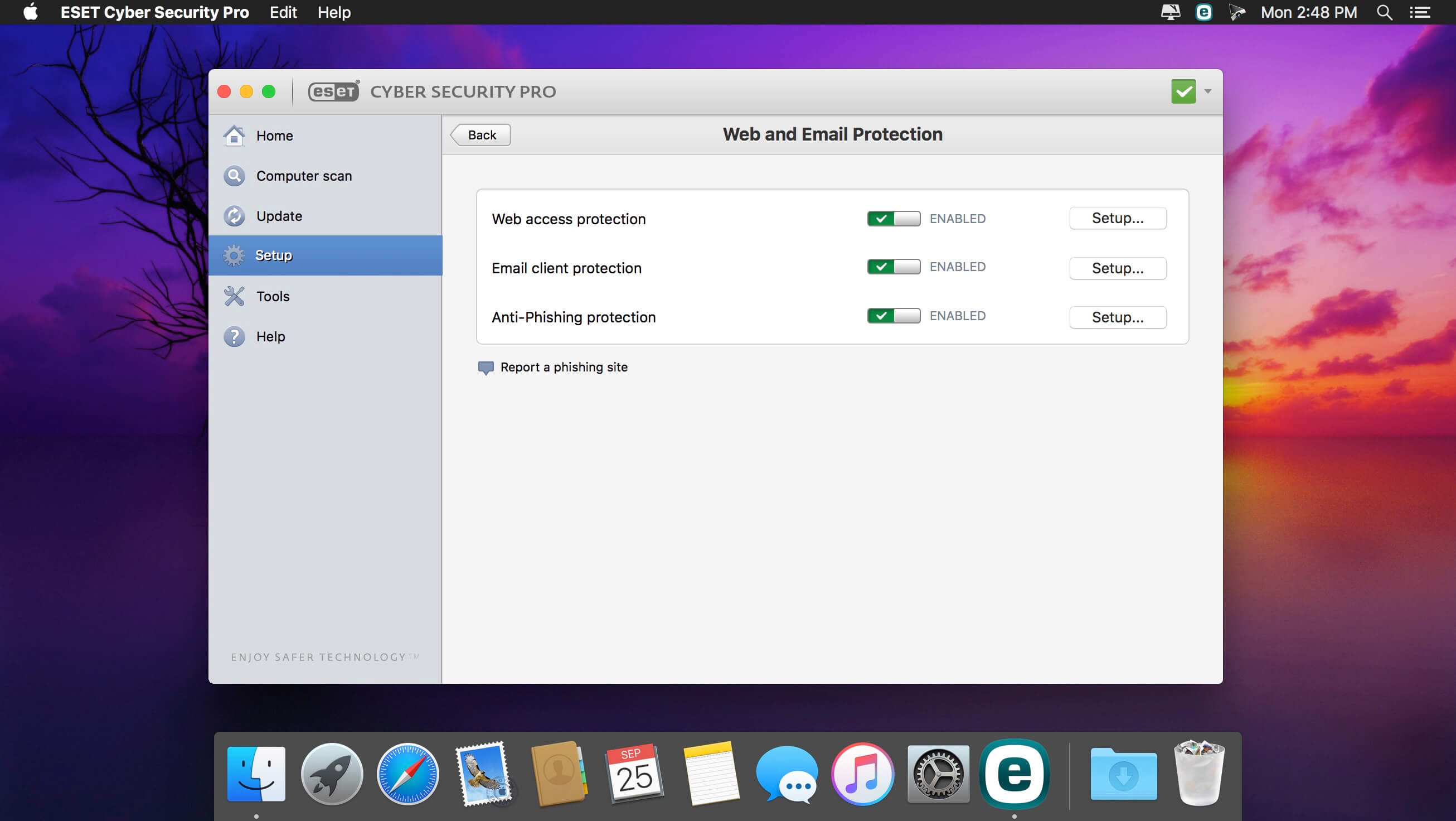Click the Setup gear icon in sidebar
Screen dimensions: 1456x821
click(234, 255)
